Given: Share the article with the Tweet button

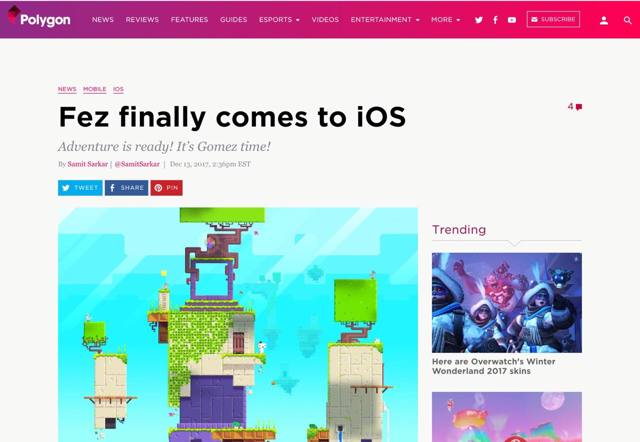Looking at the screenshot, I should coord(80,188).
